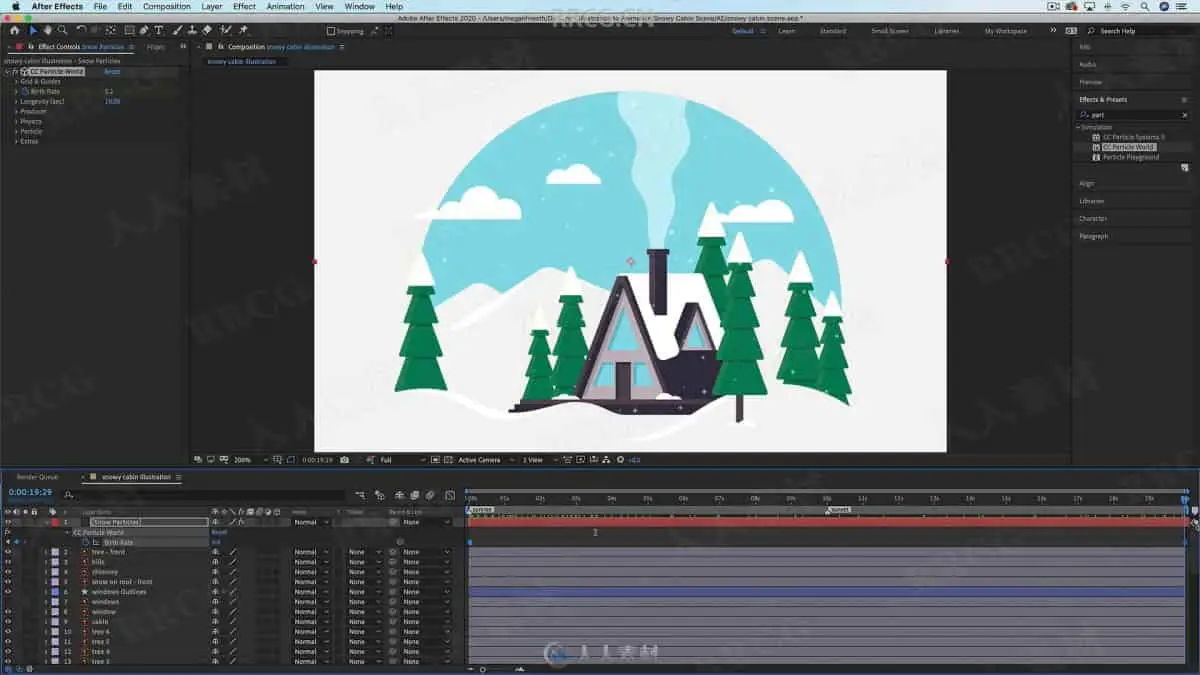1200x675 pixels.
Task: Click the snapshot camera icon below the viewer
Action: (345, 460)
